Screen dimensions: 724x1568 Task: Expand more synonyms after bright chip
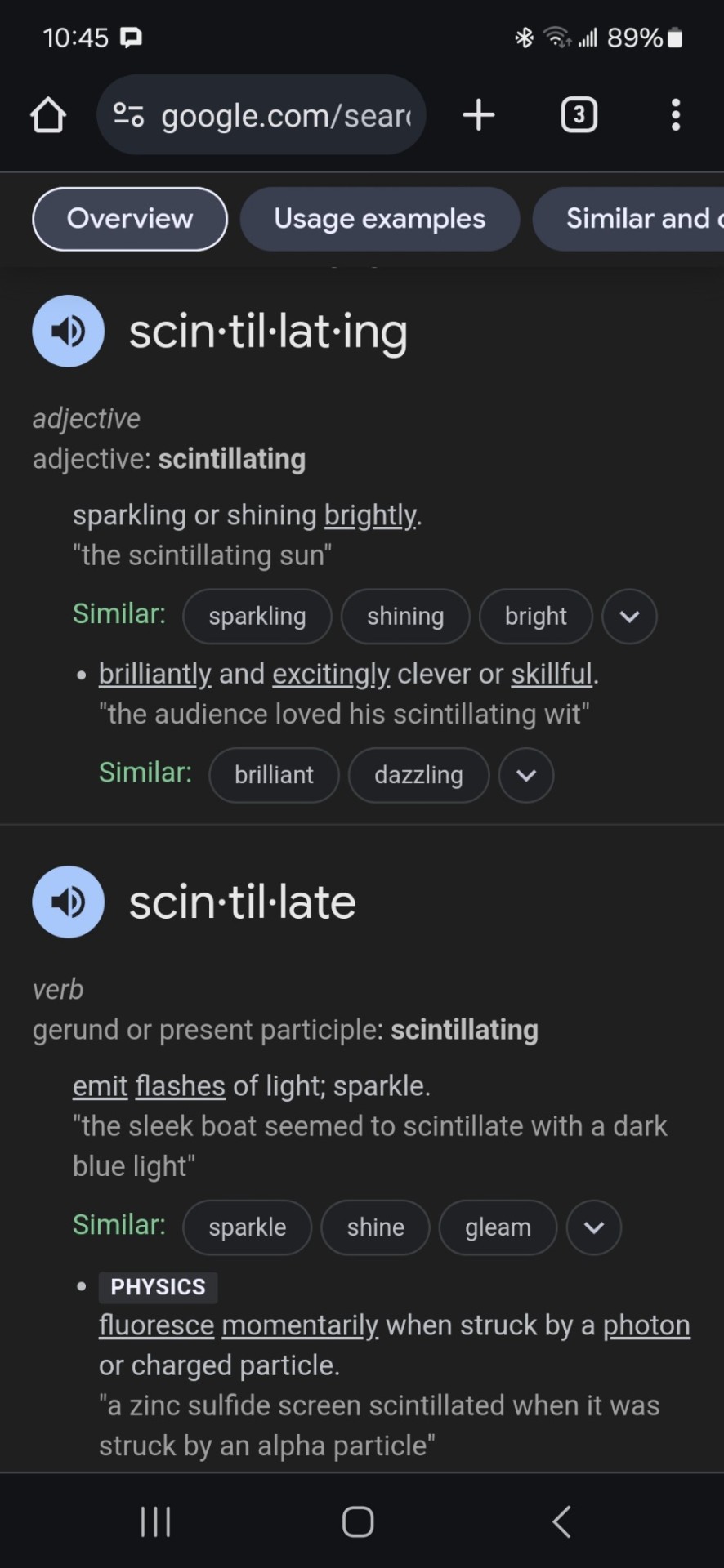tap(629, 617)
